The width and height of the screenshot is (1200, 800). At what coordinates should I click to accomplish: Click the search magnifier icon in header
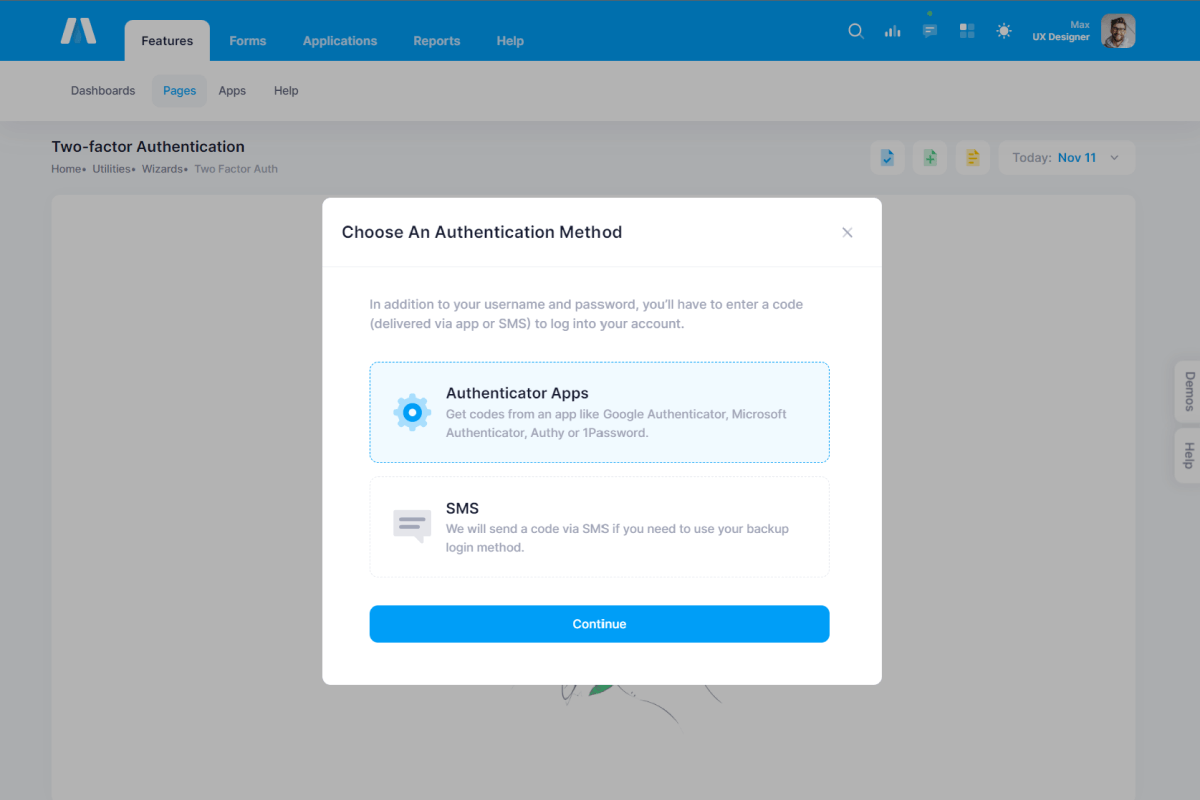[855, 31]
